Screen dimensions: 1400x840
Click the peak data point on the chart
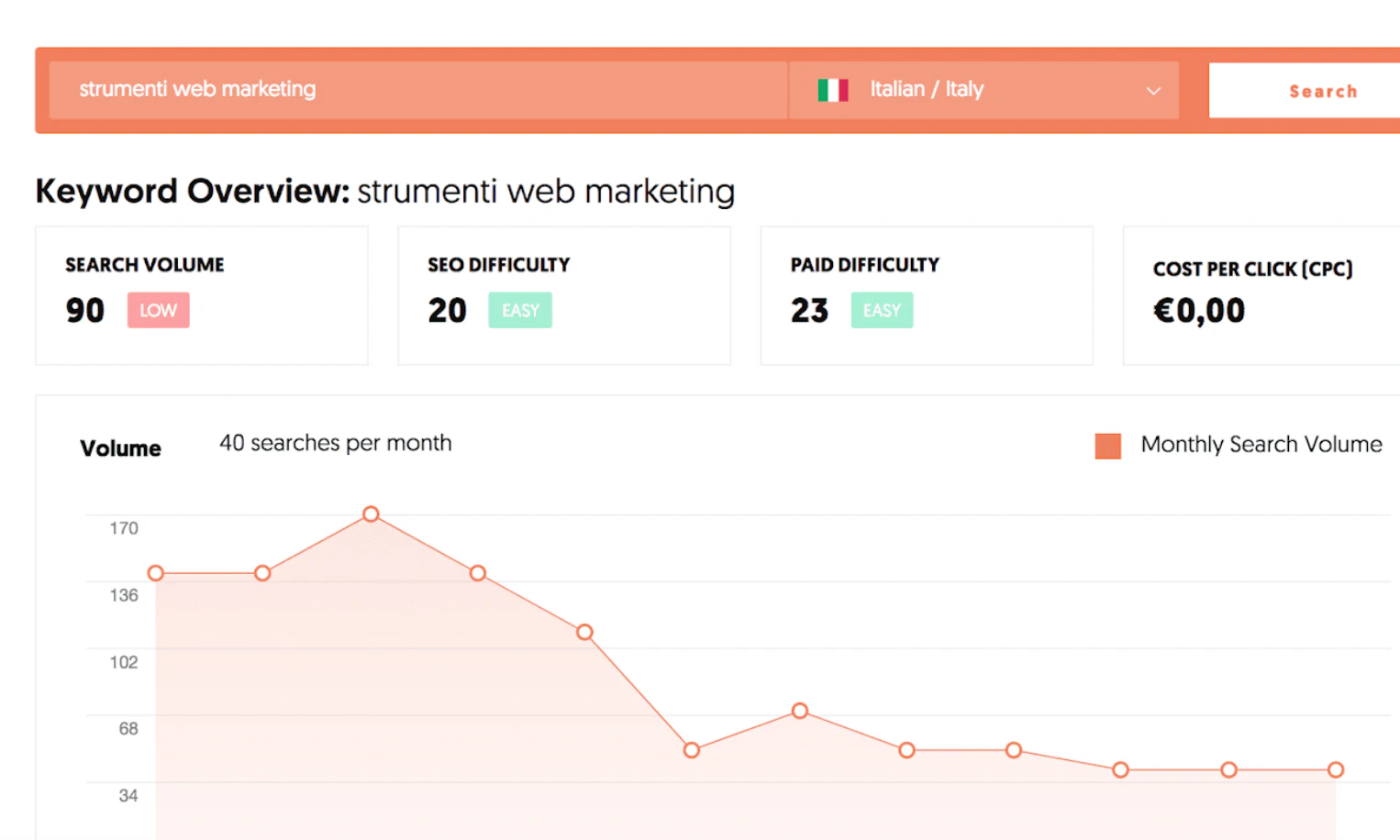371,514
